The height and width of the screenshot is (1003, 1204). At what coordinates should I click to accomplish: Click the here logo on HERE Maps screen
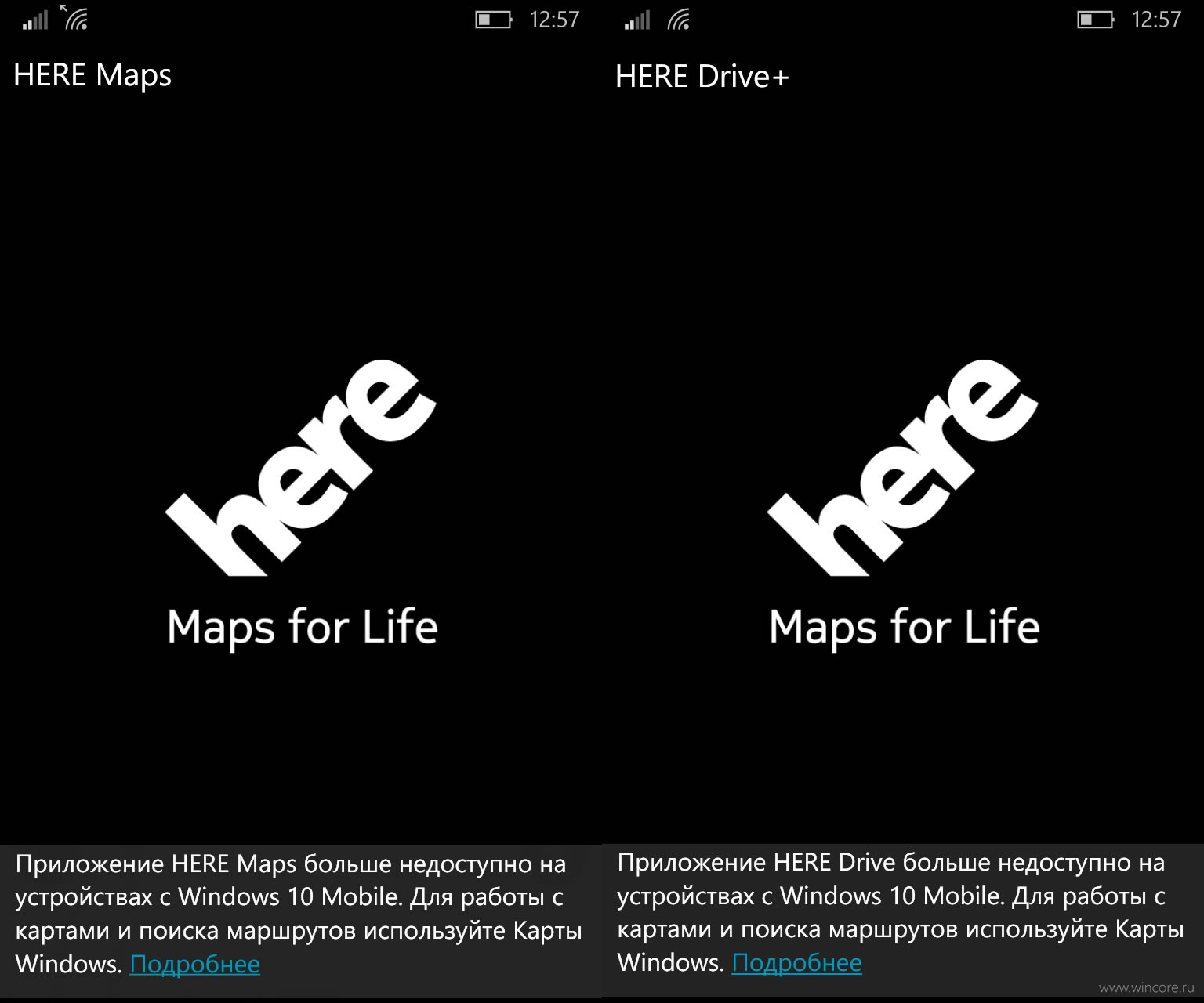[x=301, y=468]
